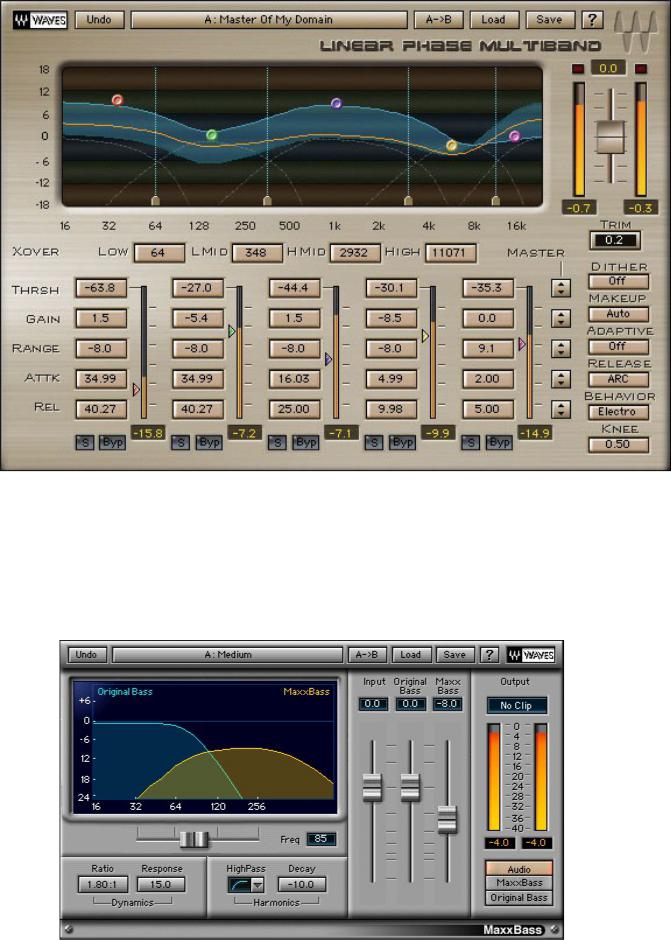Click the purple band marker near 1k

pyautogui.click(x=336, y=103)
